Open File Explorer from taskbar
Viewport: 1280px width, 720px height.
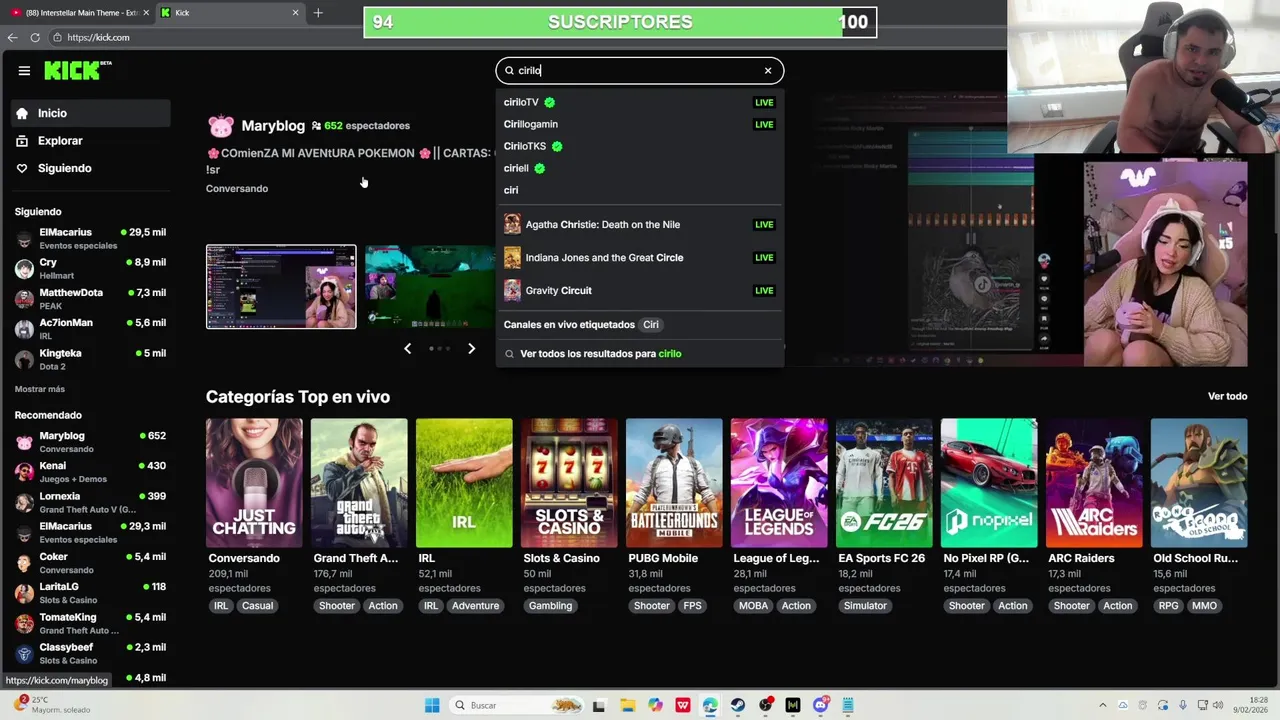pos(627,705)
